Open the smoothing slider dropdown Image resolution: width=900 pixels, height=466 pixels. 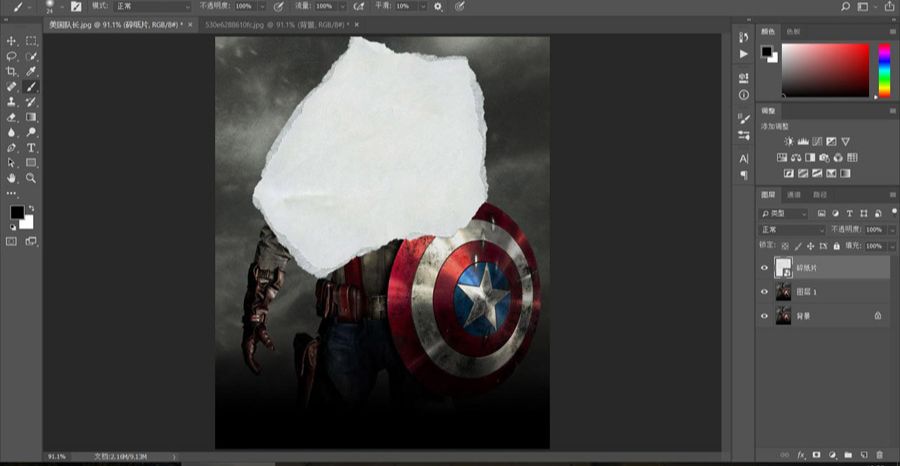coord(423,6)
